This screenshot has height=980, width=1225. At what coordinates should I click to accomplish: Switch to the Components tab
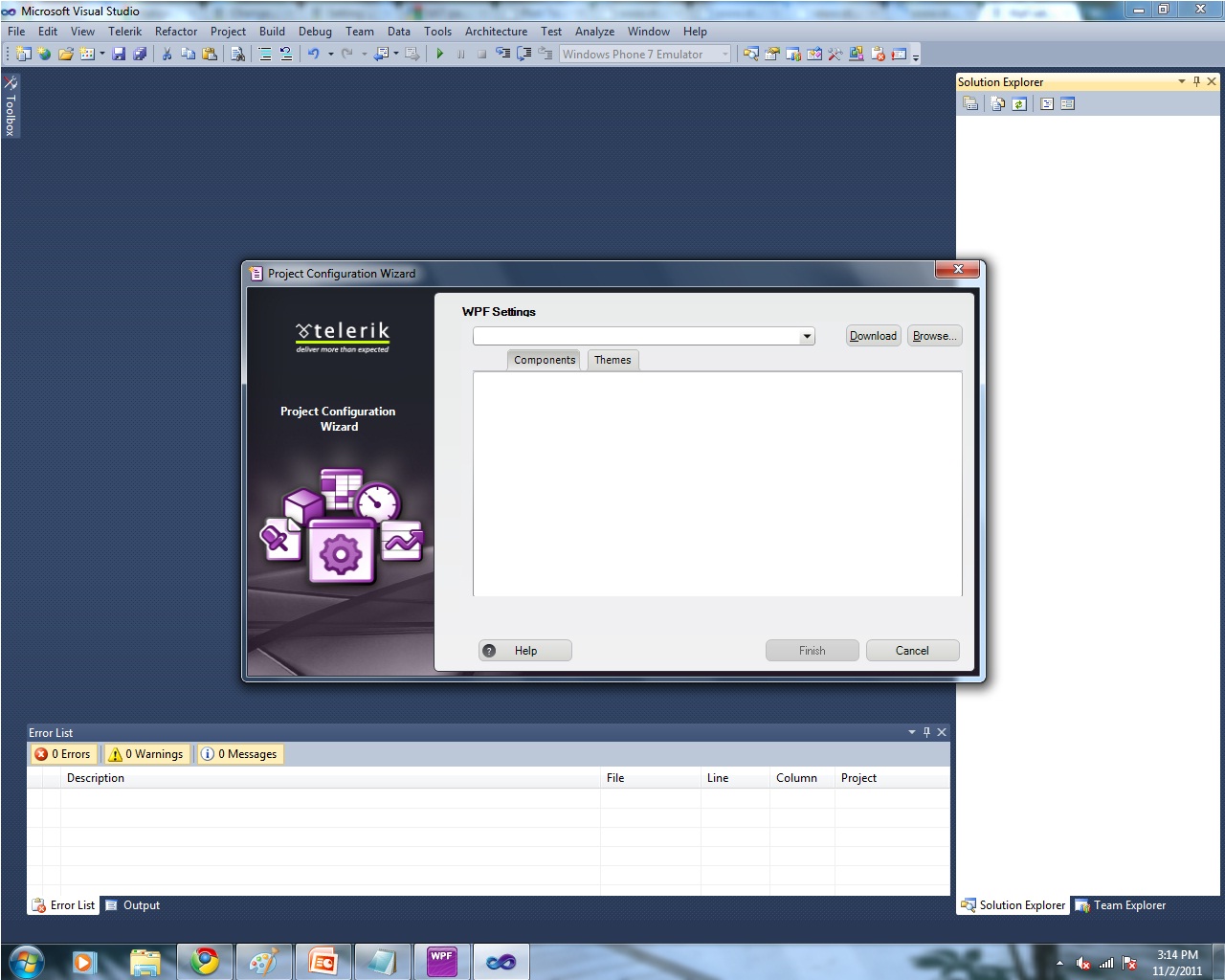click(x=545, y=360)
